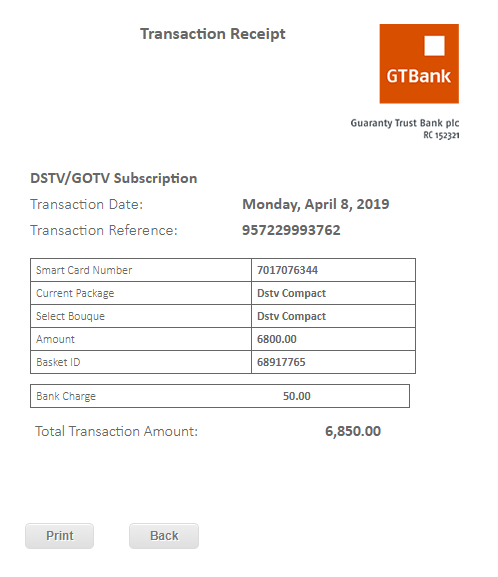
Task: Click the Bank Charge label
Action: pos(66,396)
